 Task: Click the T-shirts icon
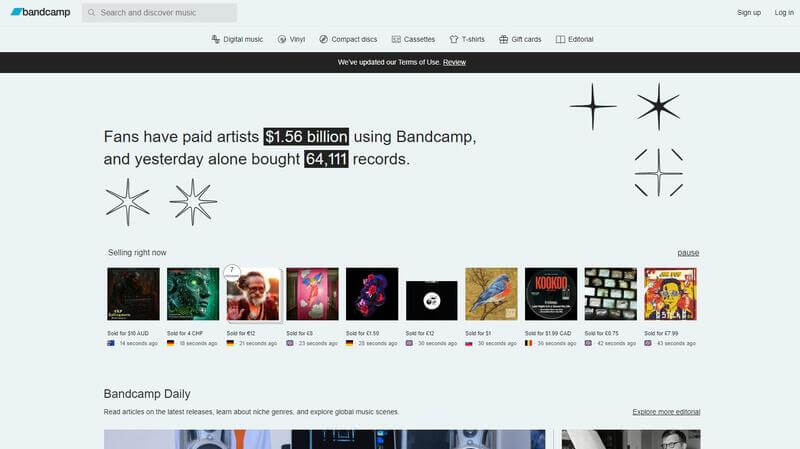click(454, 39)
